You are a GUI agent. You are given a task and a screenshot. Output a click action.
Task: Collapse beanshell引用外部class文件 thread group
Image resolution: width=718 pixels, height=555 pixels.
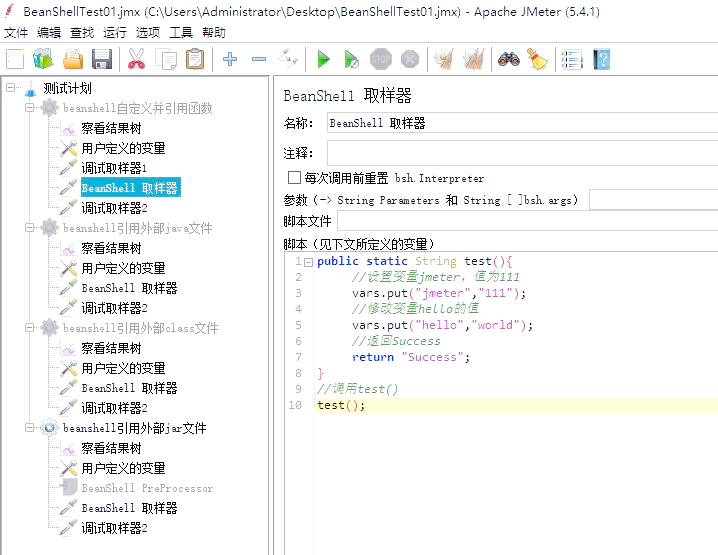tap(30, 327)
